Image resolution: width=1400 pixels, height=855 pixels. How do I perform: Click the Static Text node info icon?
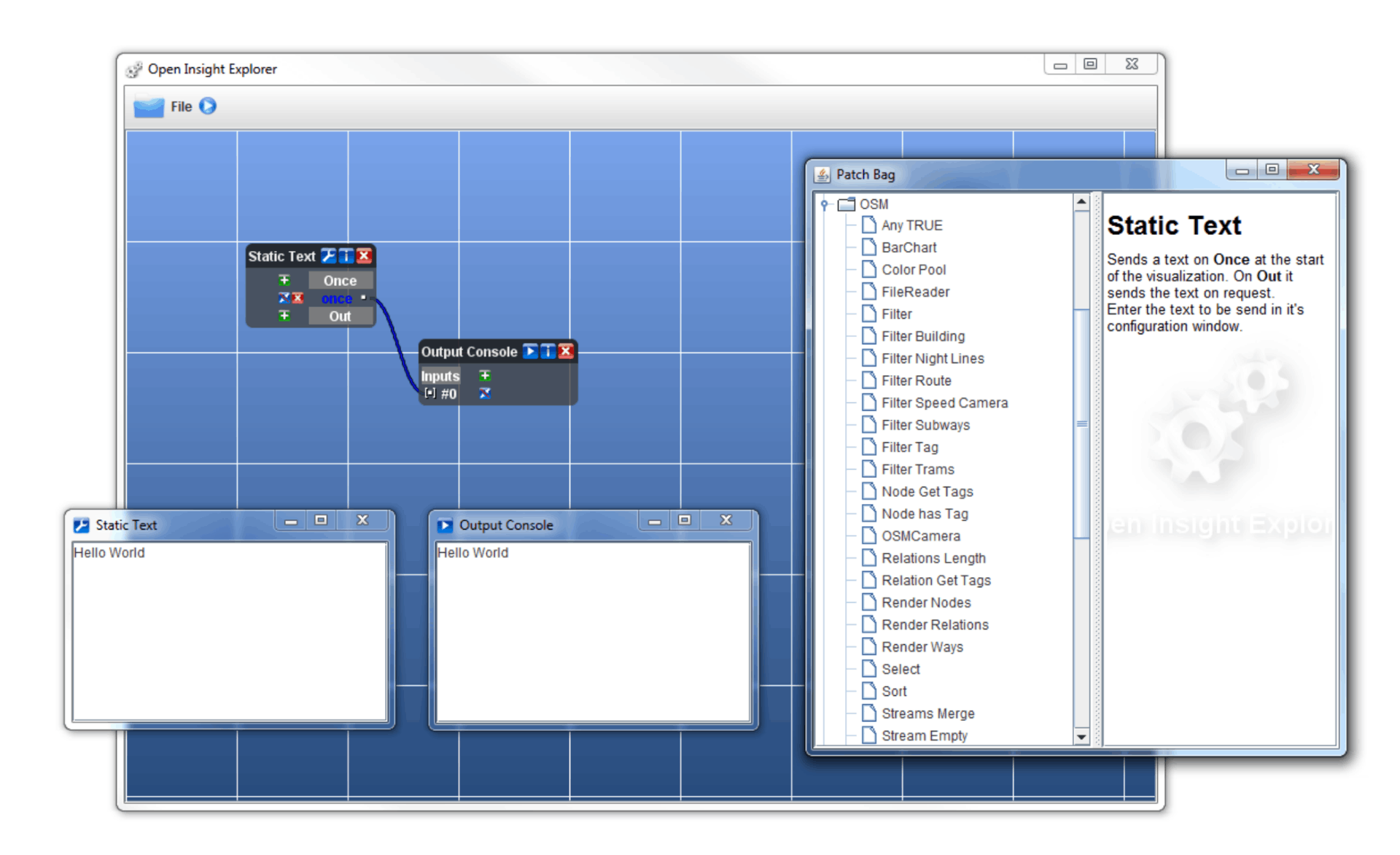pyautogui.click(x=346, y=256)
